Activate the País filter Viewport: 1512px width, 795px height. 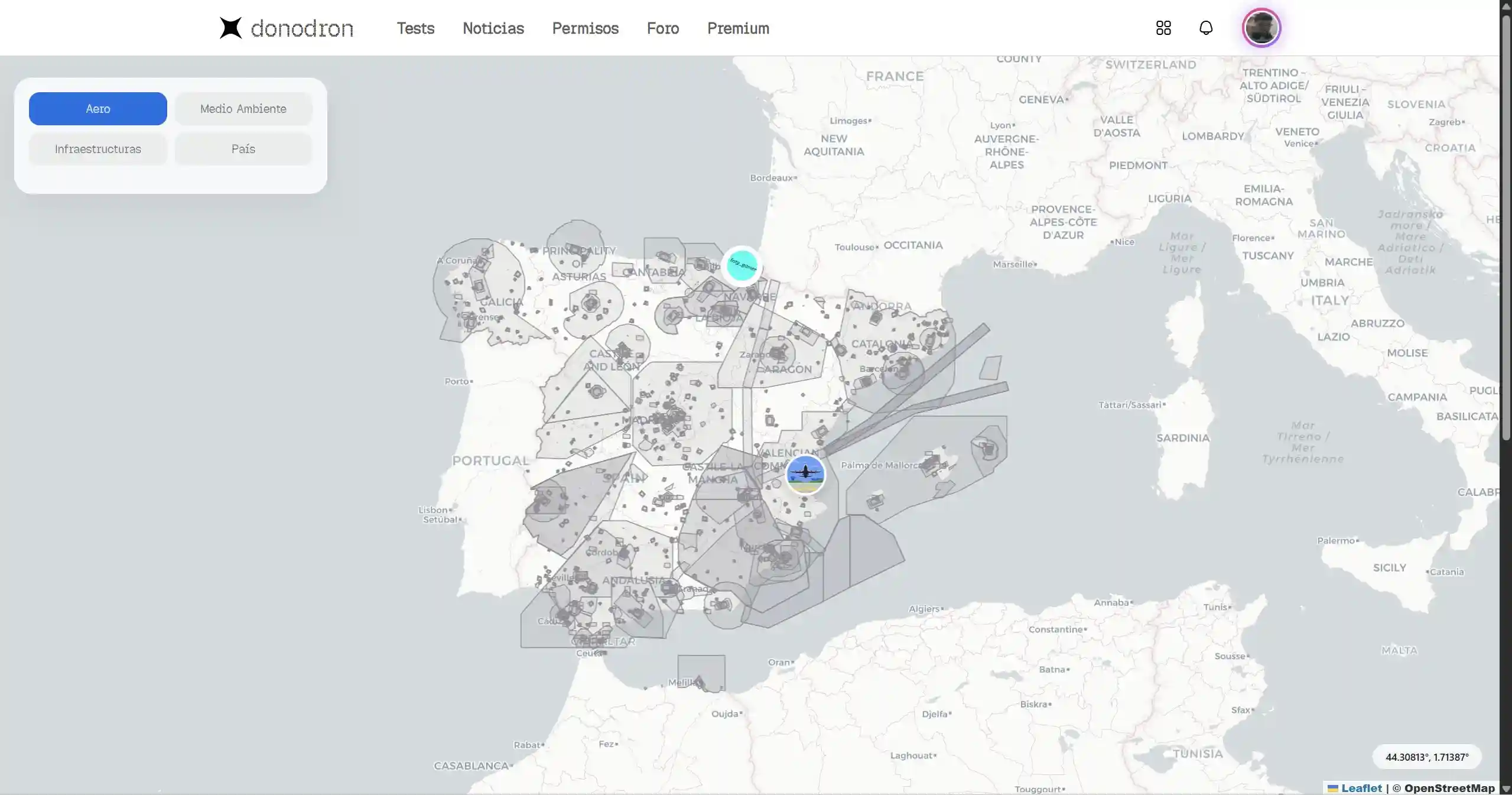pos(243,148)
